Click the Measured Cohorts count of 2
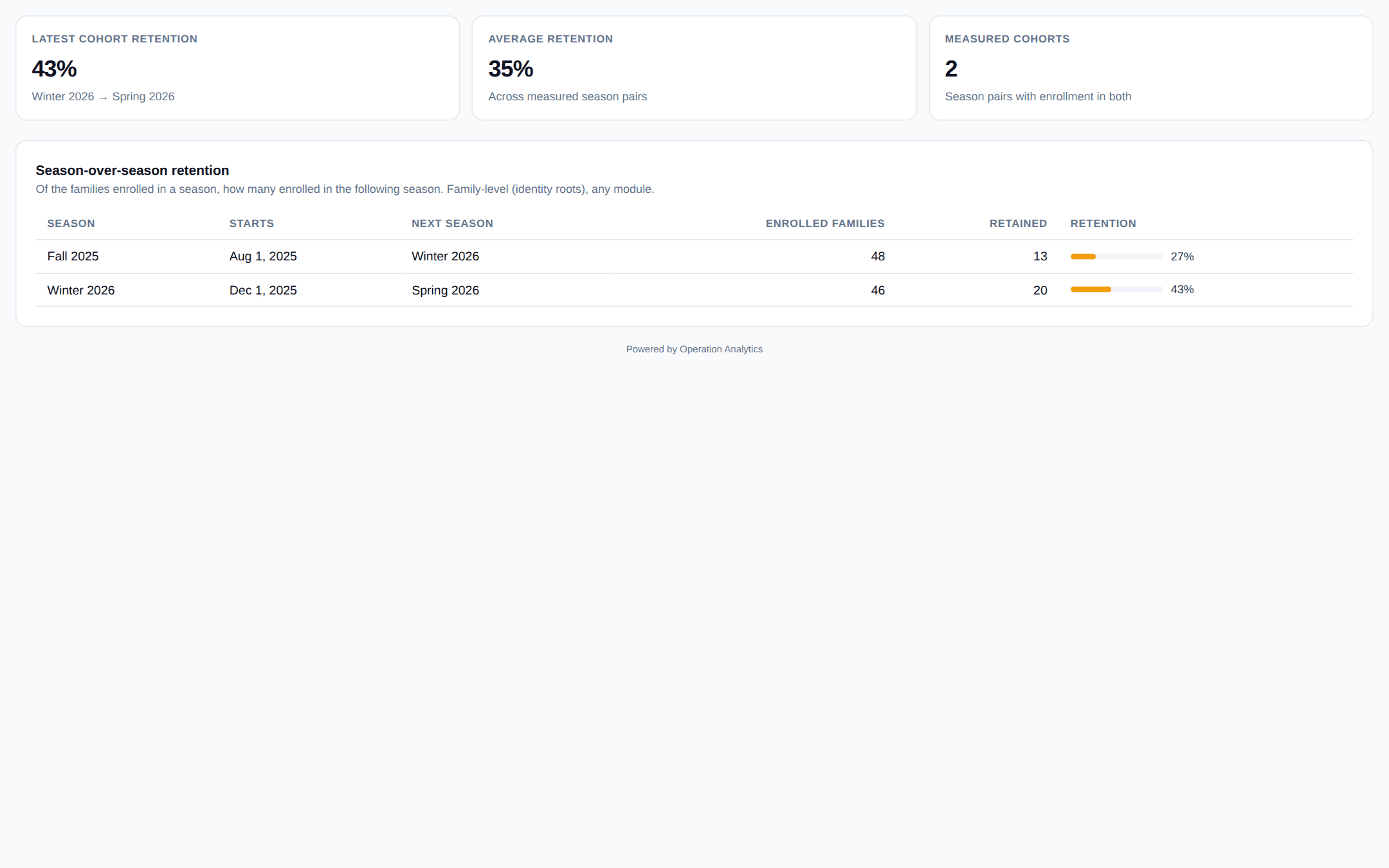 pos(951,69)
